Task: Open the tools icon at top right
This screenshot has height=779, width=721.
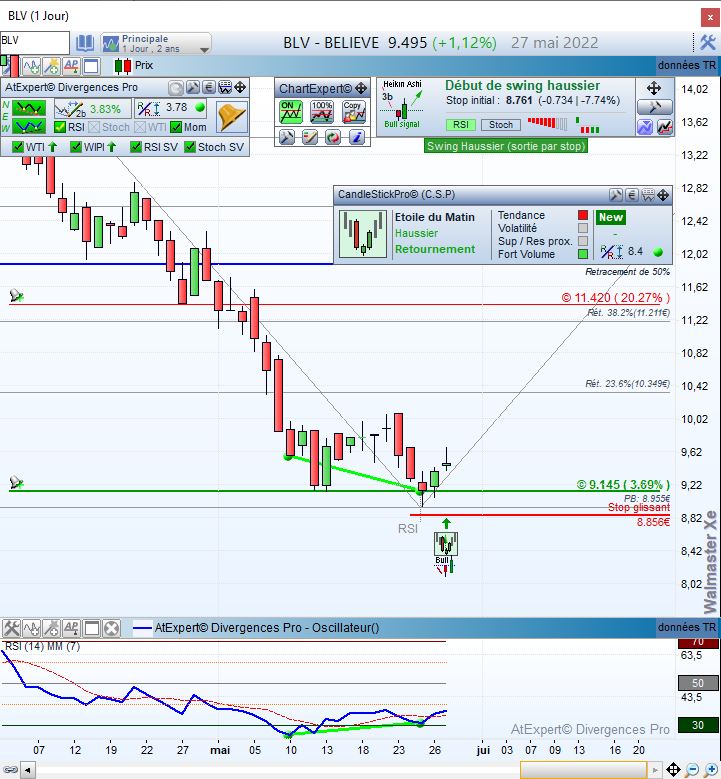Action: coord(707,43)
